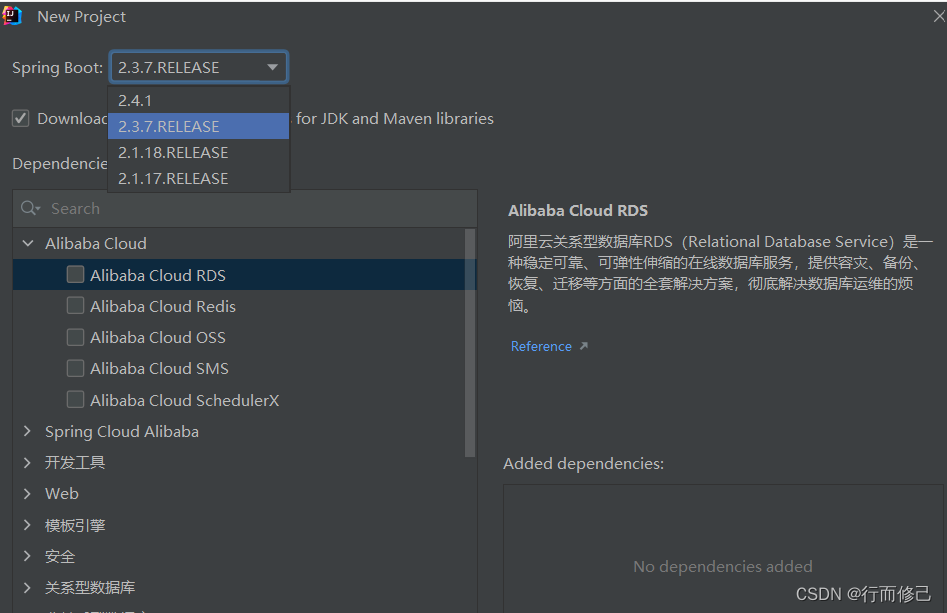Click the search magnifier icon
The image size is (947, 613).
tap(29, 208)
